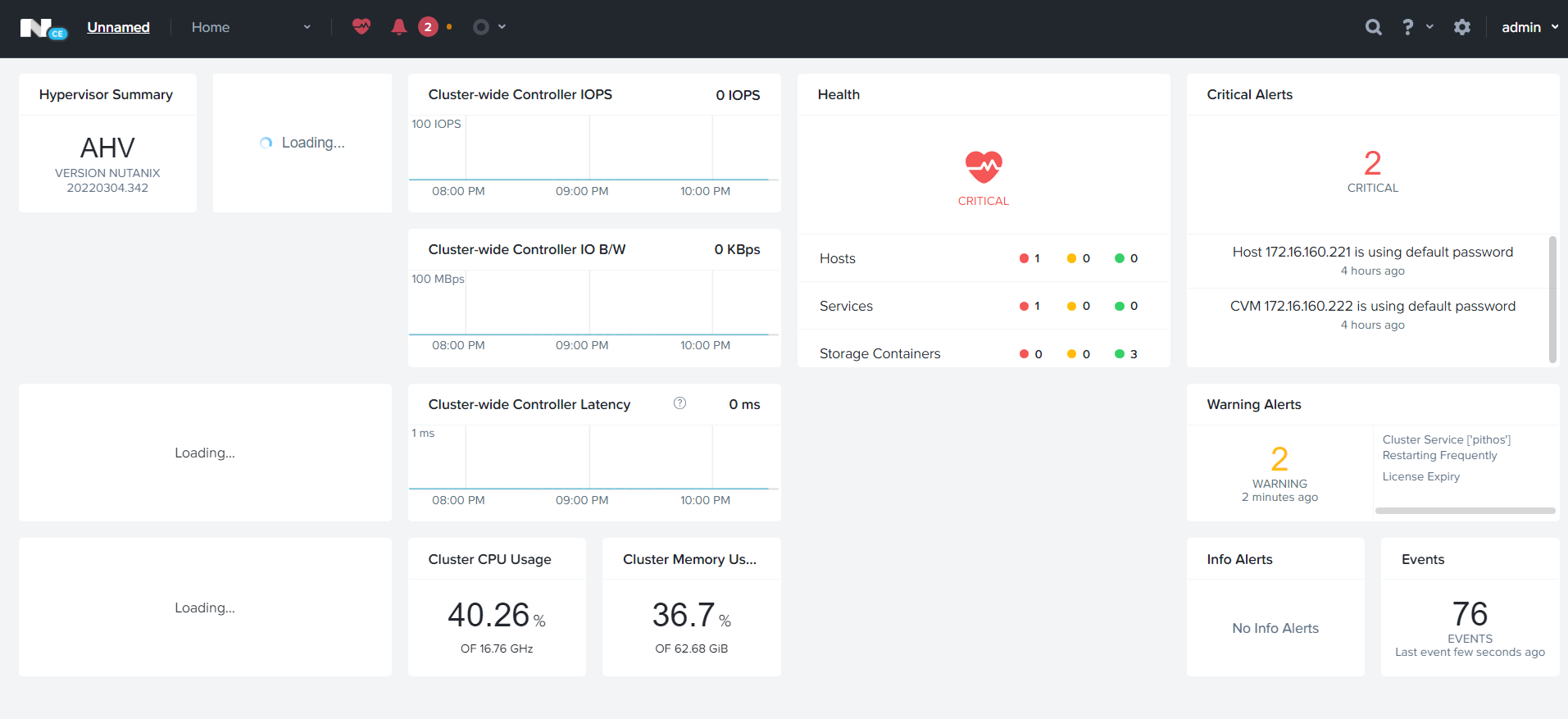Image resolution: width=1568 pixels, height=719 pixels.
Task: Click the settings gear icon
Action: (1461, 27)
